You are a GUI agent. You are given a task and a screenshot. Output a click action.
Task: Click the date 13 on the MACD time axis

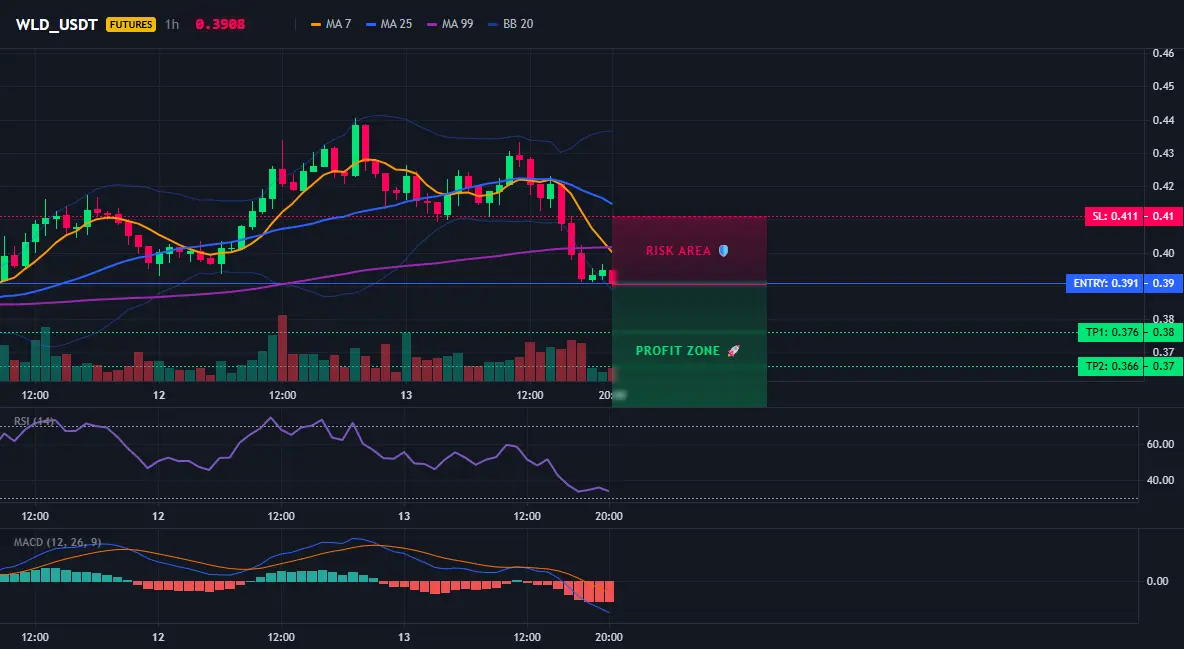point(404,637)
